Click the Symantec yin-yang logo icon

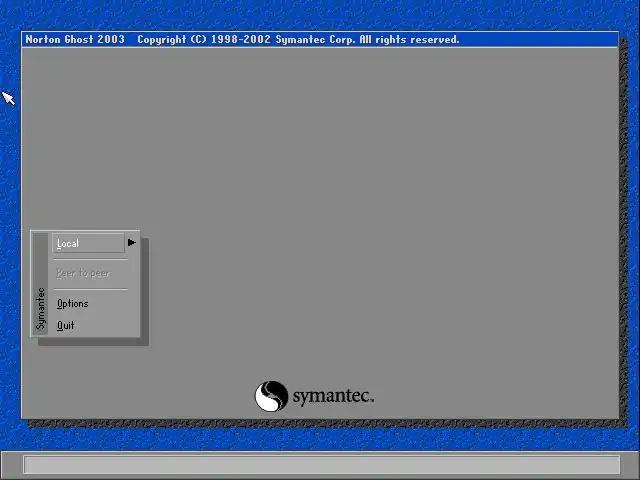click(271, 396)
